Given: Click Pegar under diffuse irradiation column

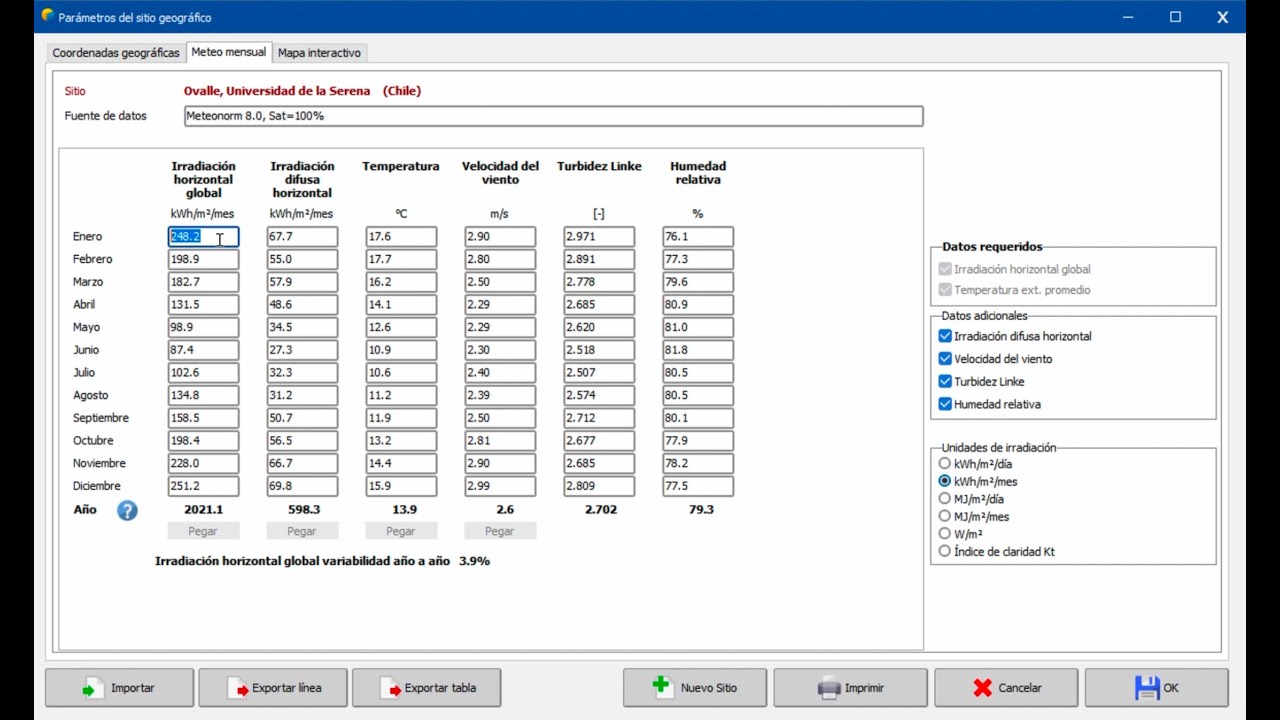Looking at the screenshot, I should [x=302, y=531].
